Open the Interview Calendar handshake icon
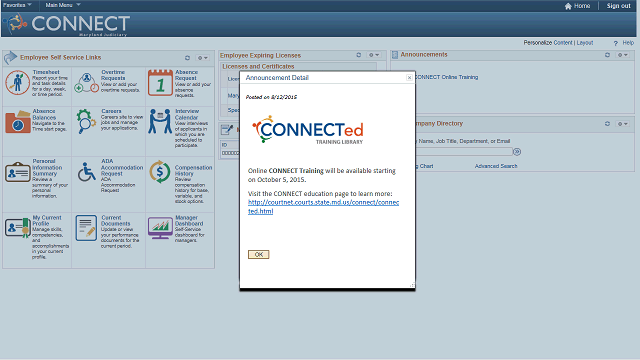 click(x=160, y=121)
